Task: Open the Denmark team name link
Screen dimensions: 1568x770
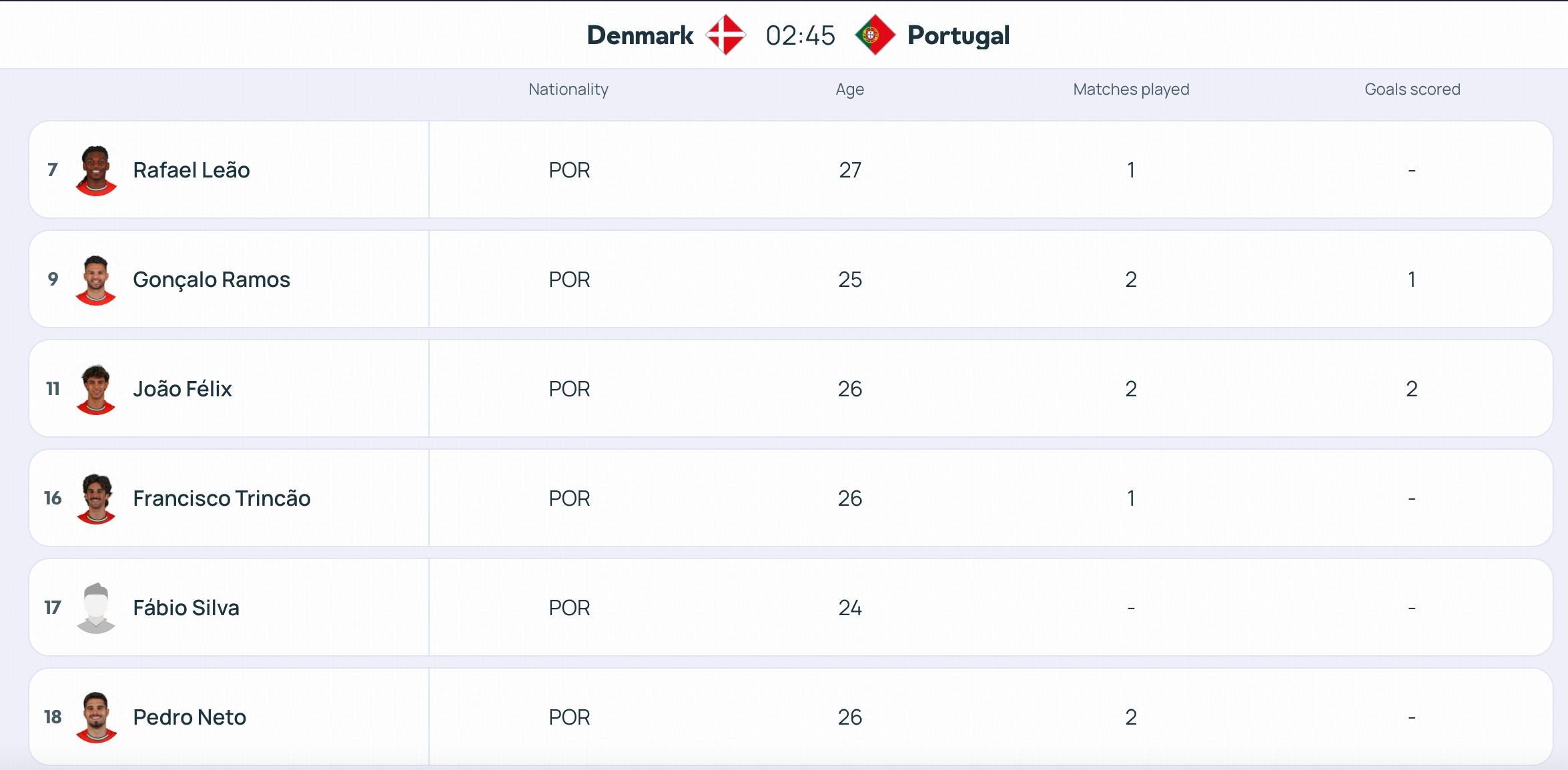Action: (x=640, y=35)
